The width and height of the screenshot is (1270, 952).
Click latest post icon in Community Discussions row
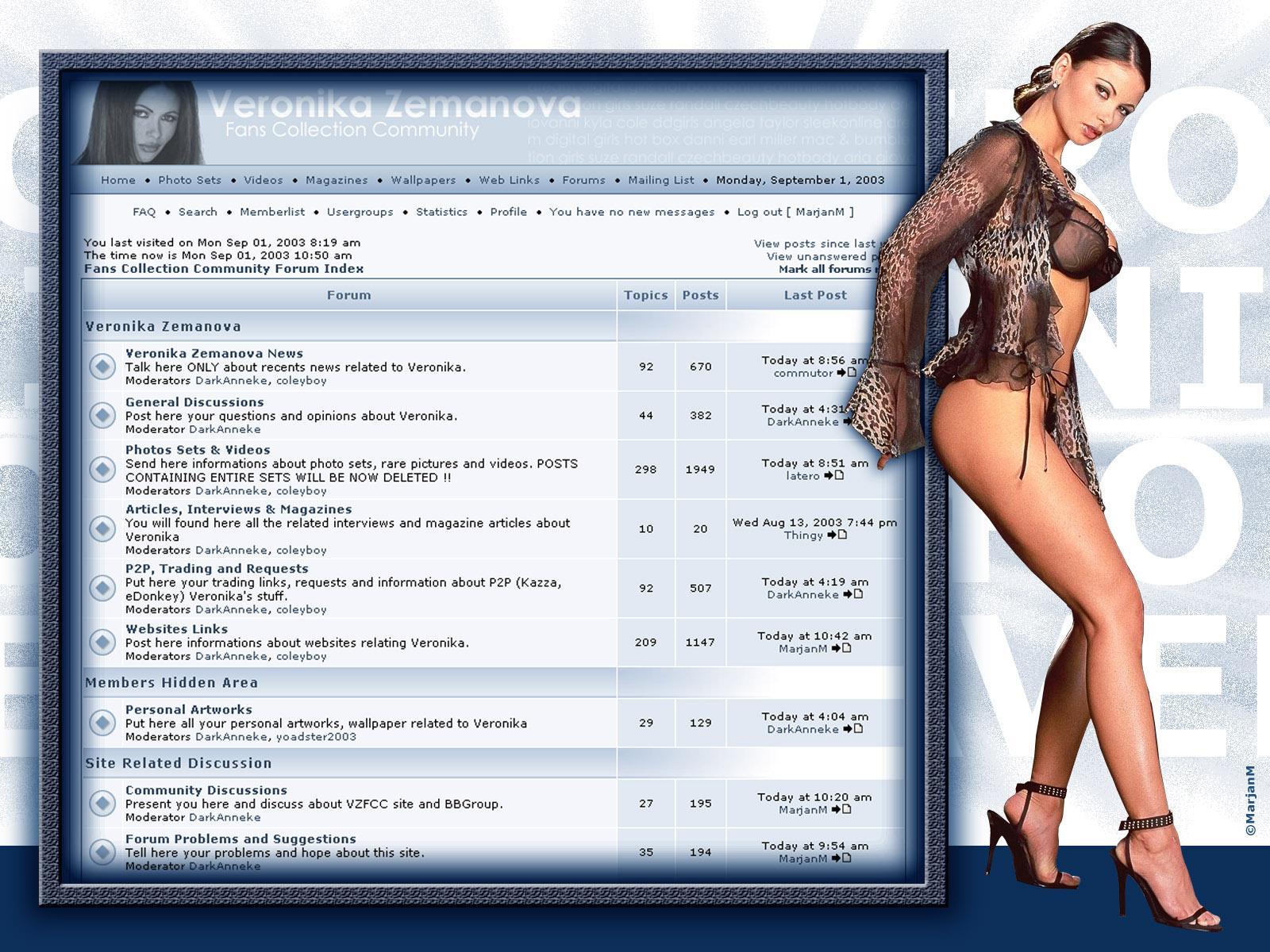click(x=841, y=810)
